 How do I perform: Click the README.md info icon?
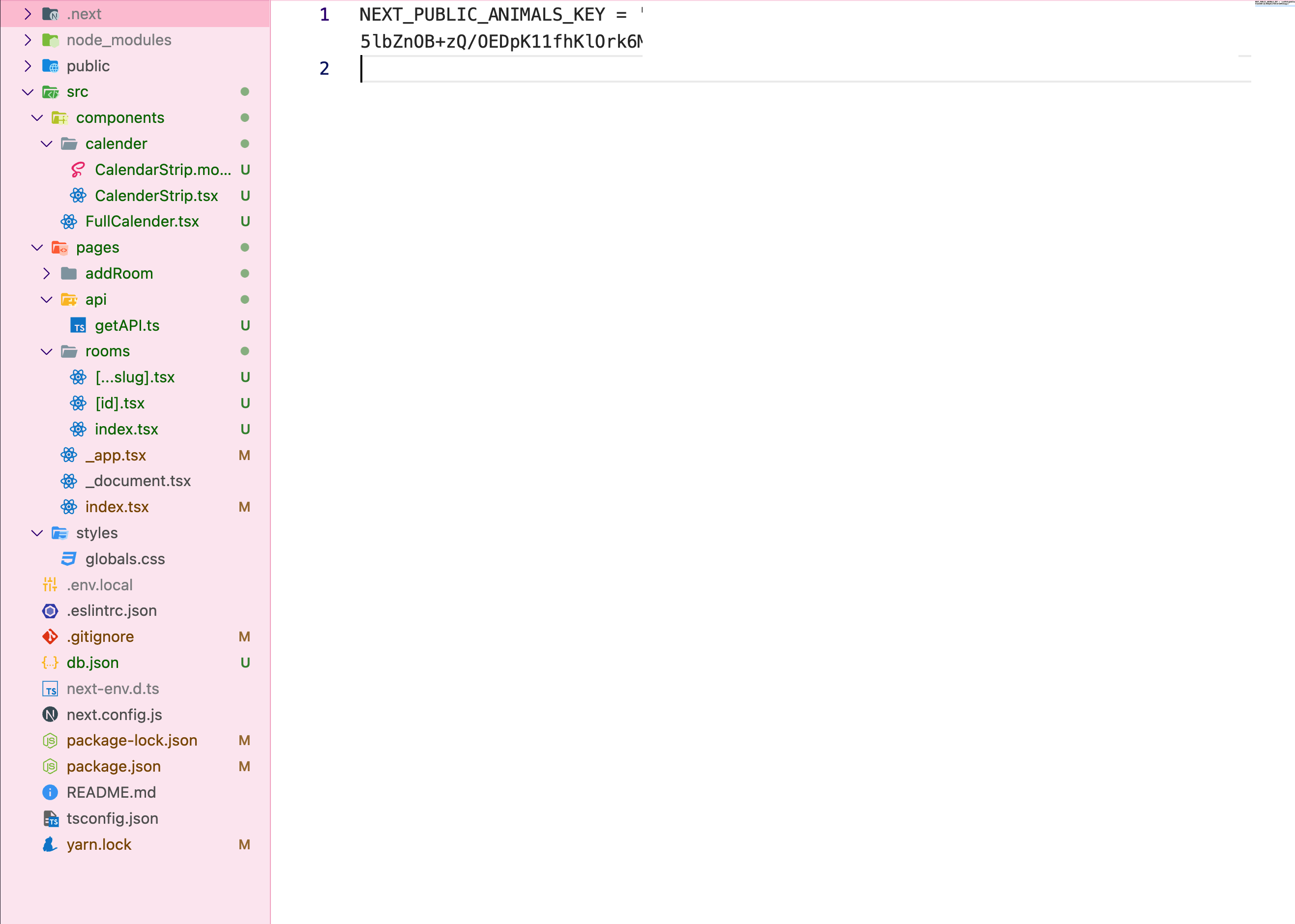(x=50, y=793)
